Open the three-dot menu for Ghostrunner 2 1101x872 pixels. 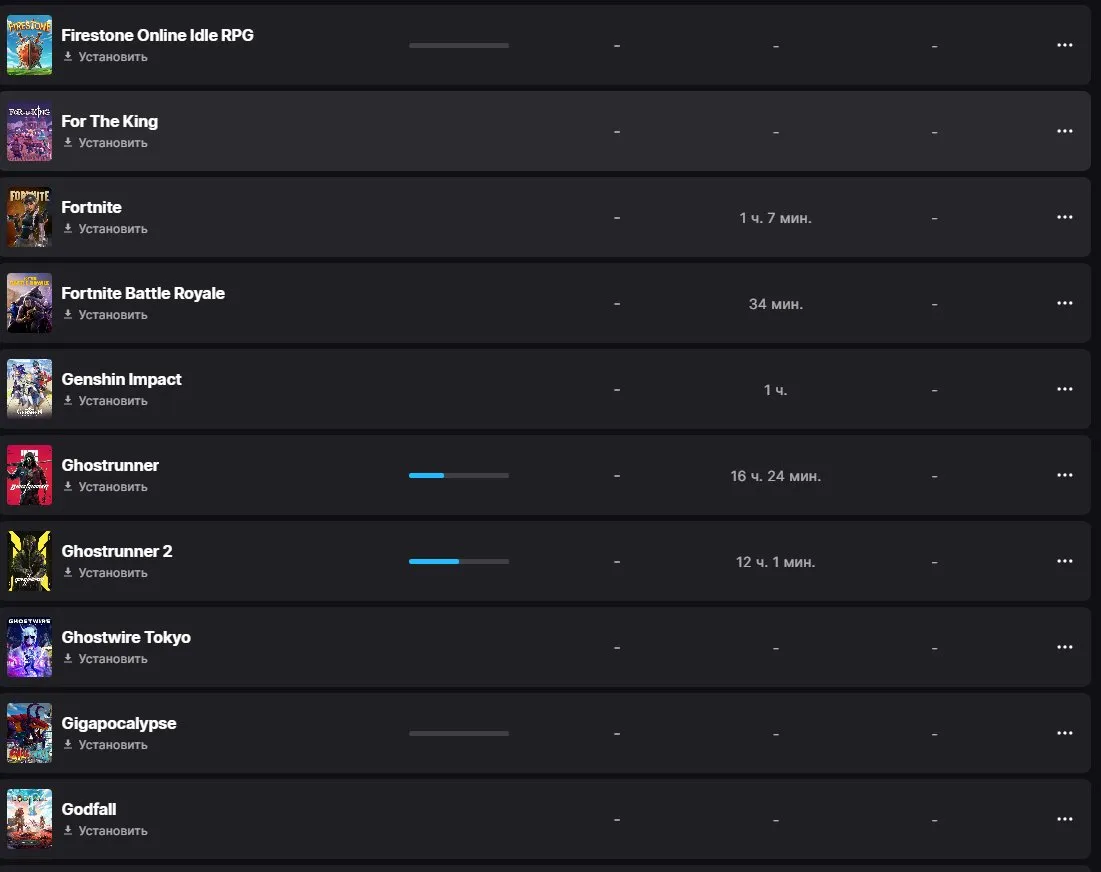[x=1064, y=561]
